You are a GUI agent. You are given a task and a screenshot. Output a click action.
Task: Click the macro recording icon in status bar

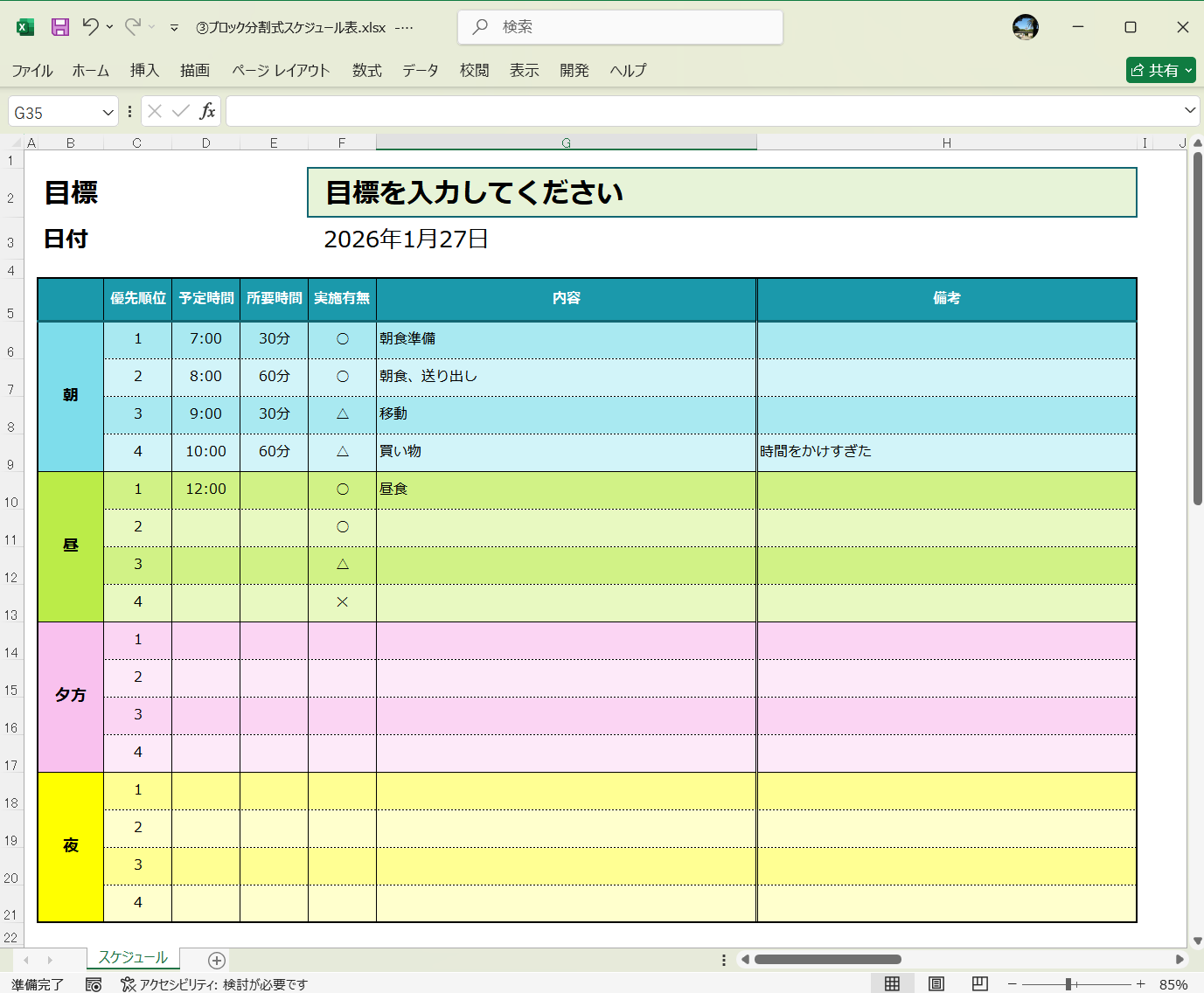[94, 984]
